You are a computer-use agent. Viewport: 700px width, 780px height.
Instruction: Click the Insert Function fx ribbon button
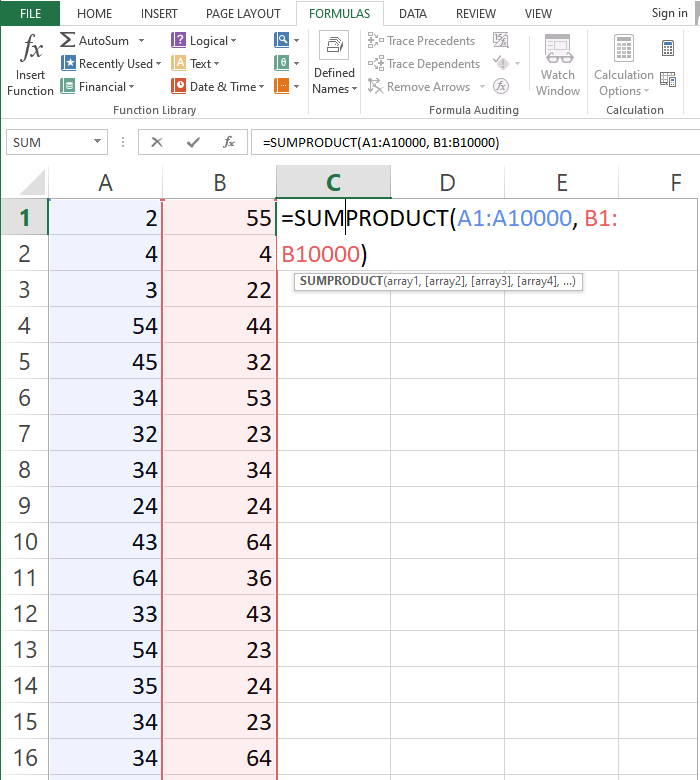tap(30, 65)
